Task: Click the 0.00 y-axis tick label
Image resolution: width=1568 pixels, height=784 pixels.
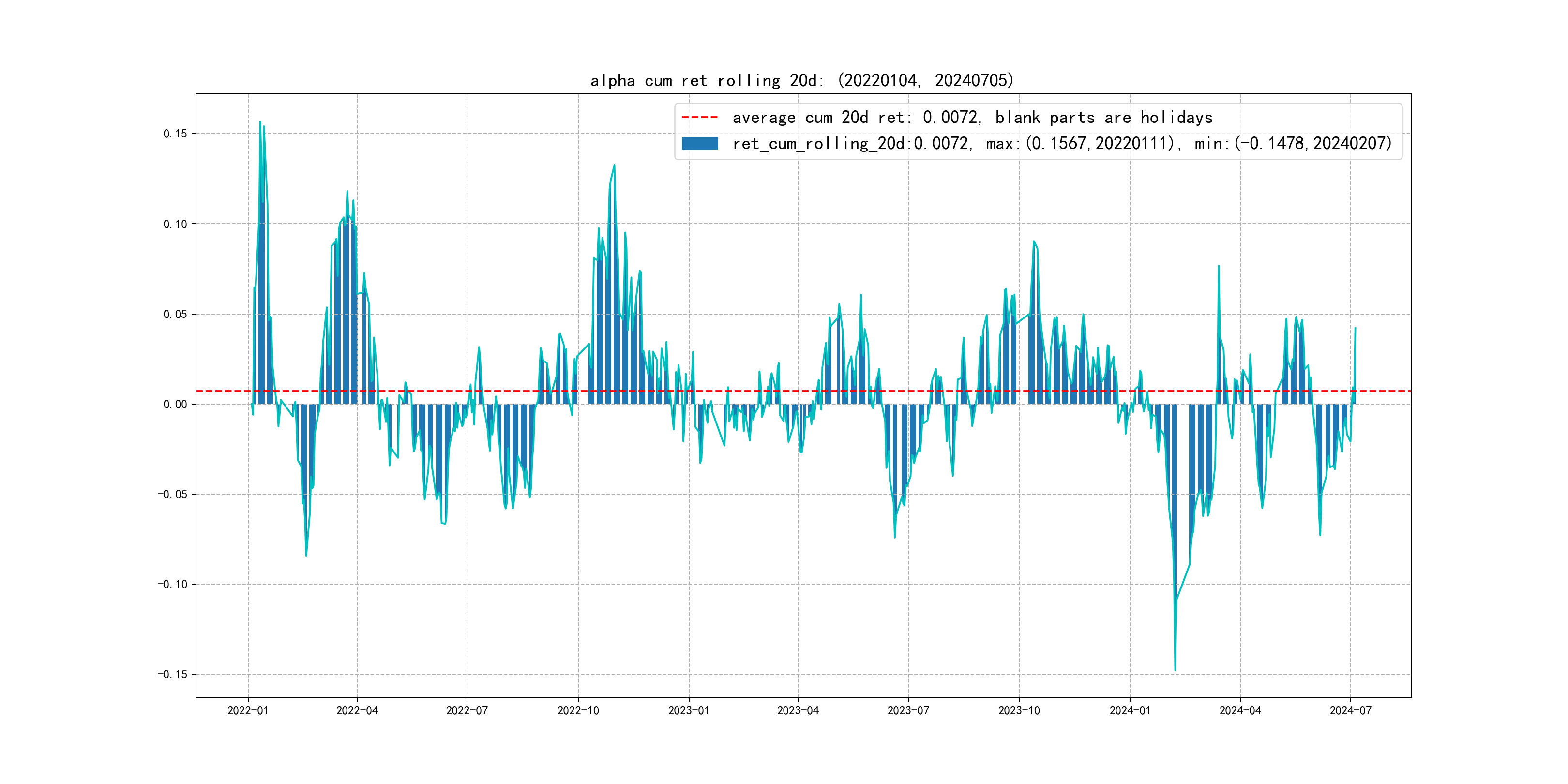Action: [x=175, y=404]
